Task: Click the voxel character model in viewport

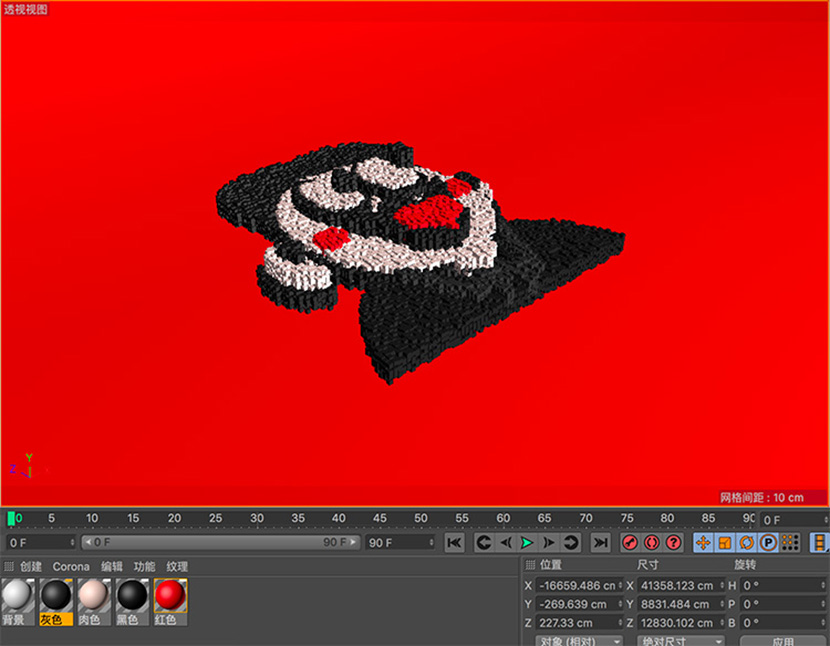Action: pos(421,262)
